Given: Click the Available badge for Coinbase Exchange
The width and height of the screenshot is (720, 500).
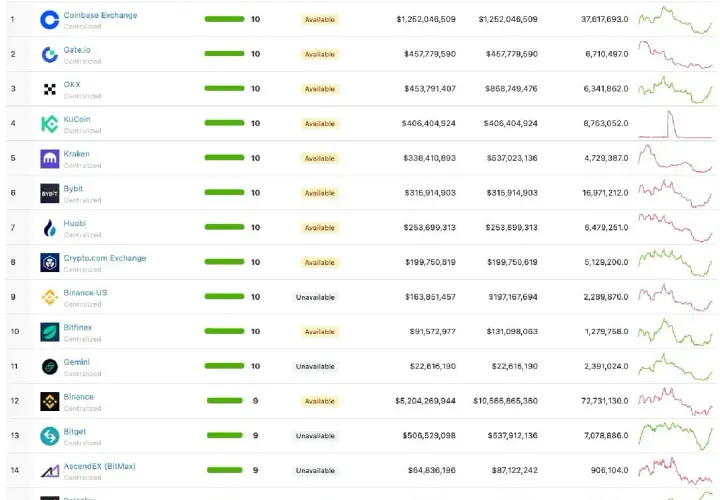Looking at the screenshot, I should [x=320, y=19].
